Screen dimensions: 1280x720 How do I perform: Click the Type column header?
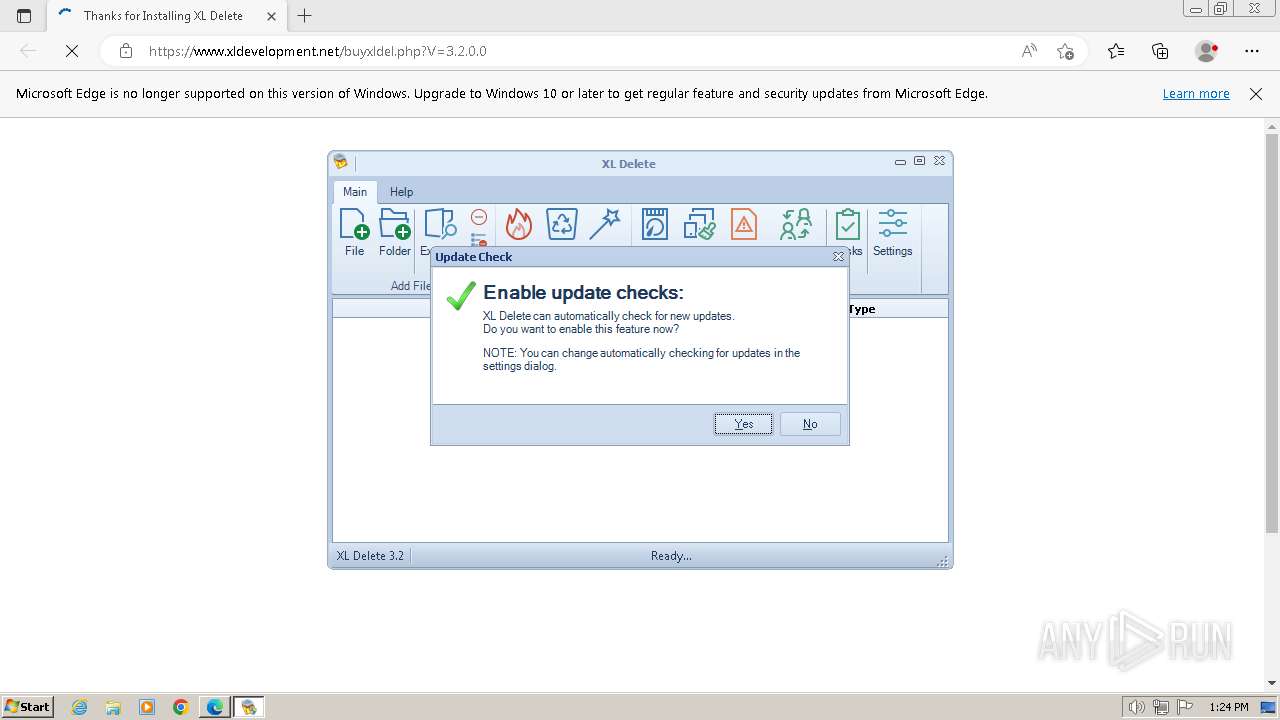[862, 309]
